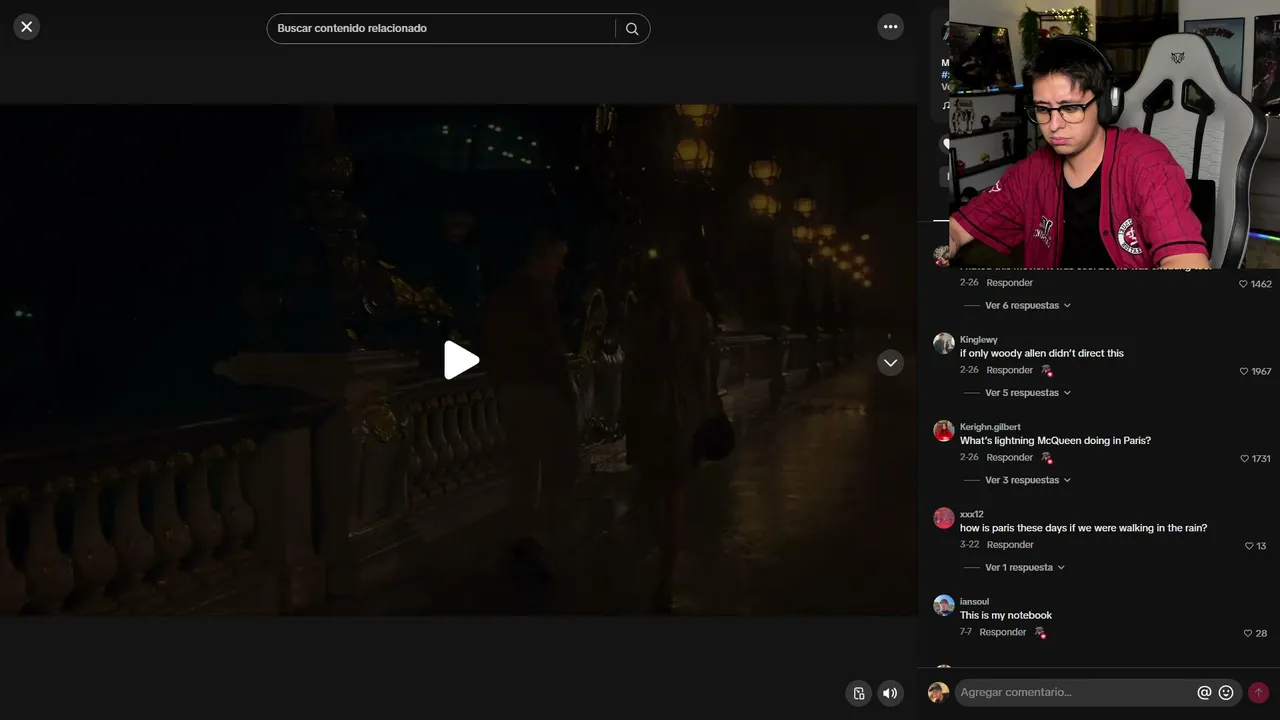Click your profile avatar beside the comment box
The width and height of the screenshot is (1280, 720).
tap(938, 692)
